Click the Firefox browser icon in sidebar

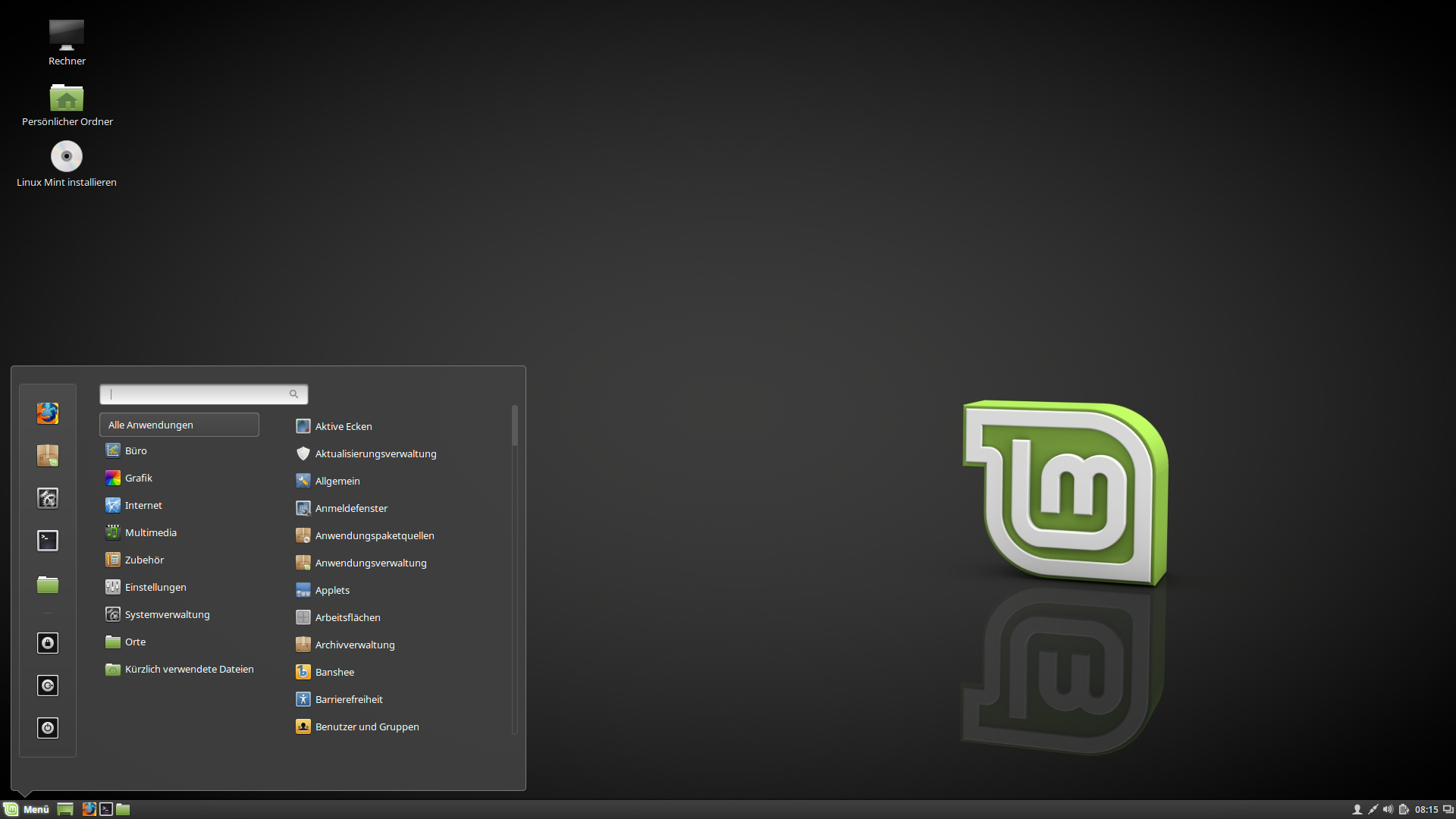click(48, 412)
